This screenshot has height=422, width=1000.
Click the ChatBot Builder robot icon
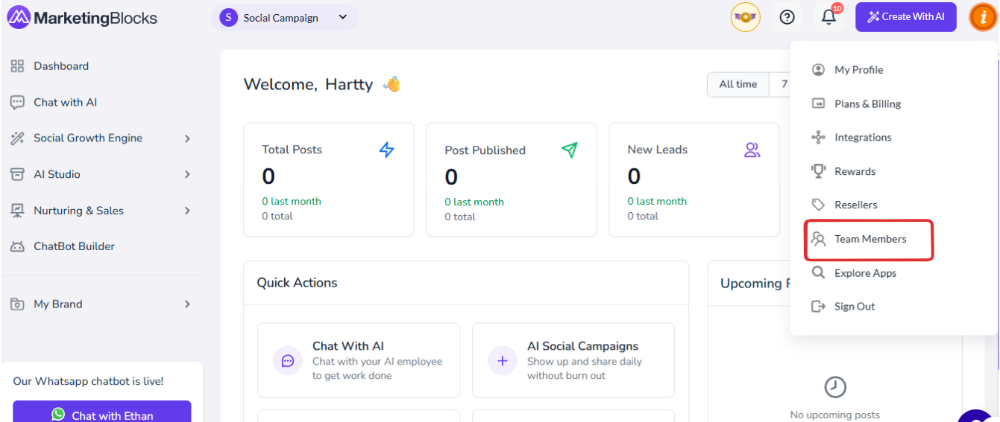17,246
